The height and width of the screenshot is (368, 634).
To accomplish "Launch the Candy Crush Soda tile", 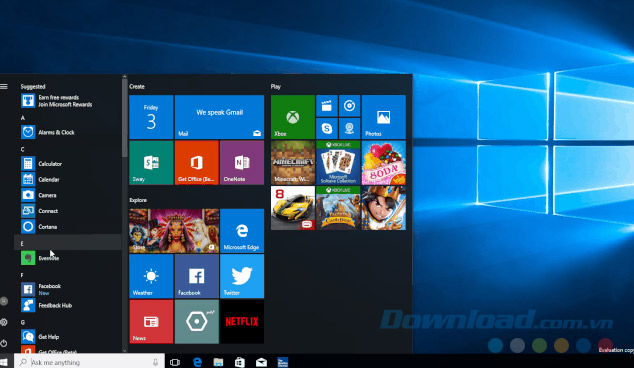I will 383,163.
